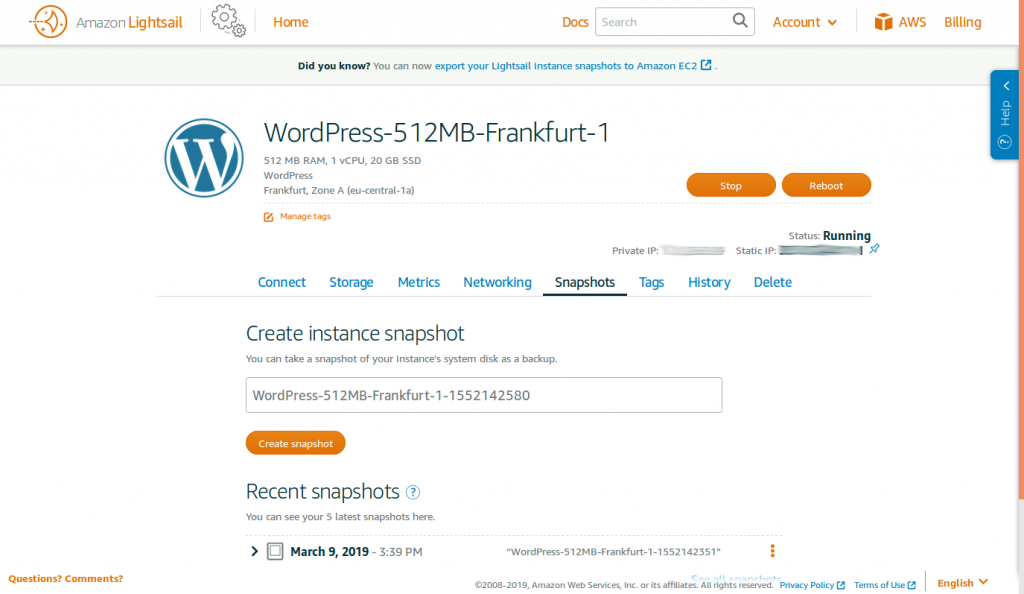The width and height of the screenshot is (1024, 594).
Task: Click the Questions? Comments? link
Action: pyautogui.click(x=65, y=579)
